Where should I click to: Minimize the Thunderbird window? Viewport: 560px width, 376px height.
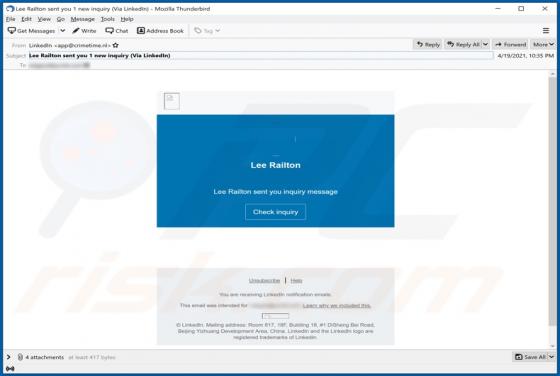[498, 9]
